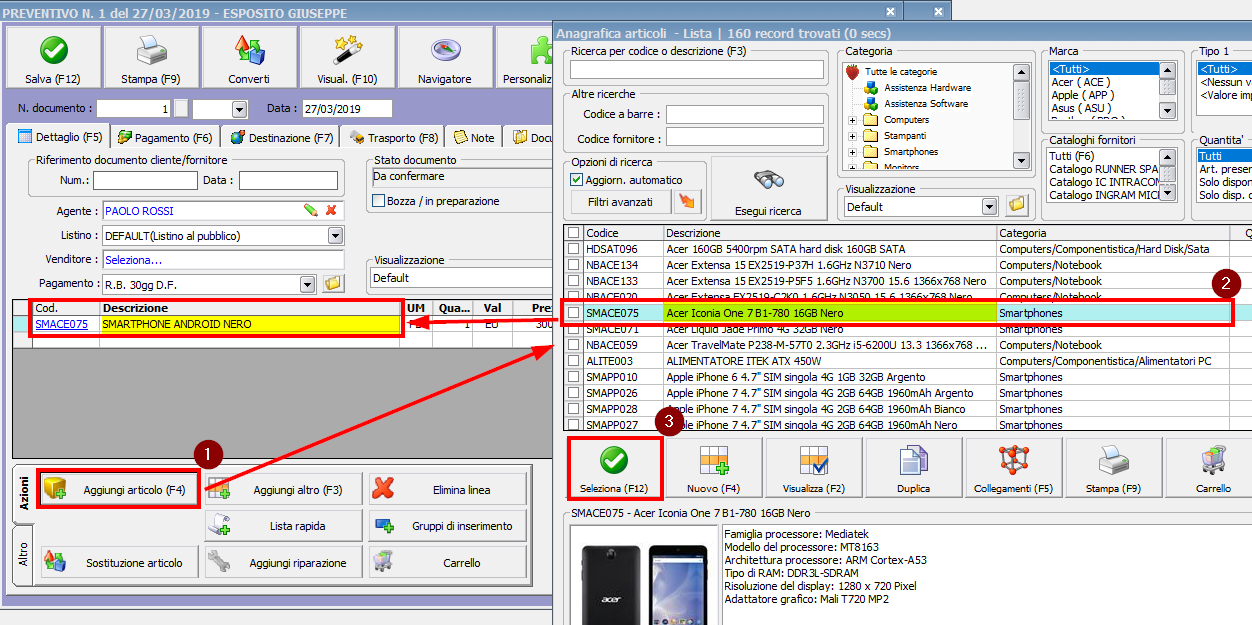Open the Navigatore compass tool
The width and height of the screenshot is (1252, 625).
point(445,58)
